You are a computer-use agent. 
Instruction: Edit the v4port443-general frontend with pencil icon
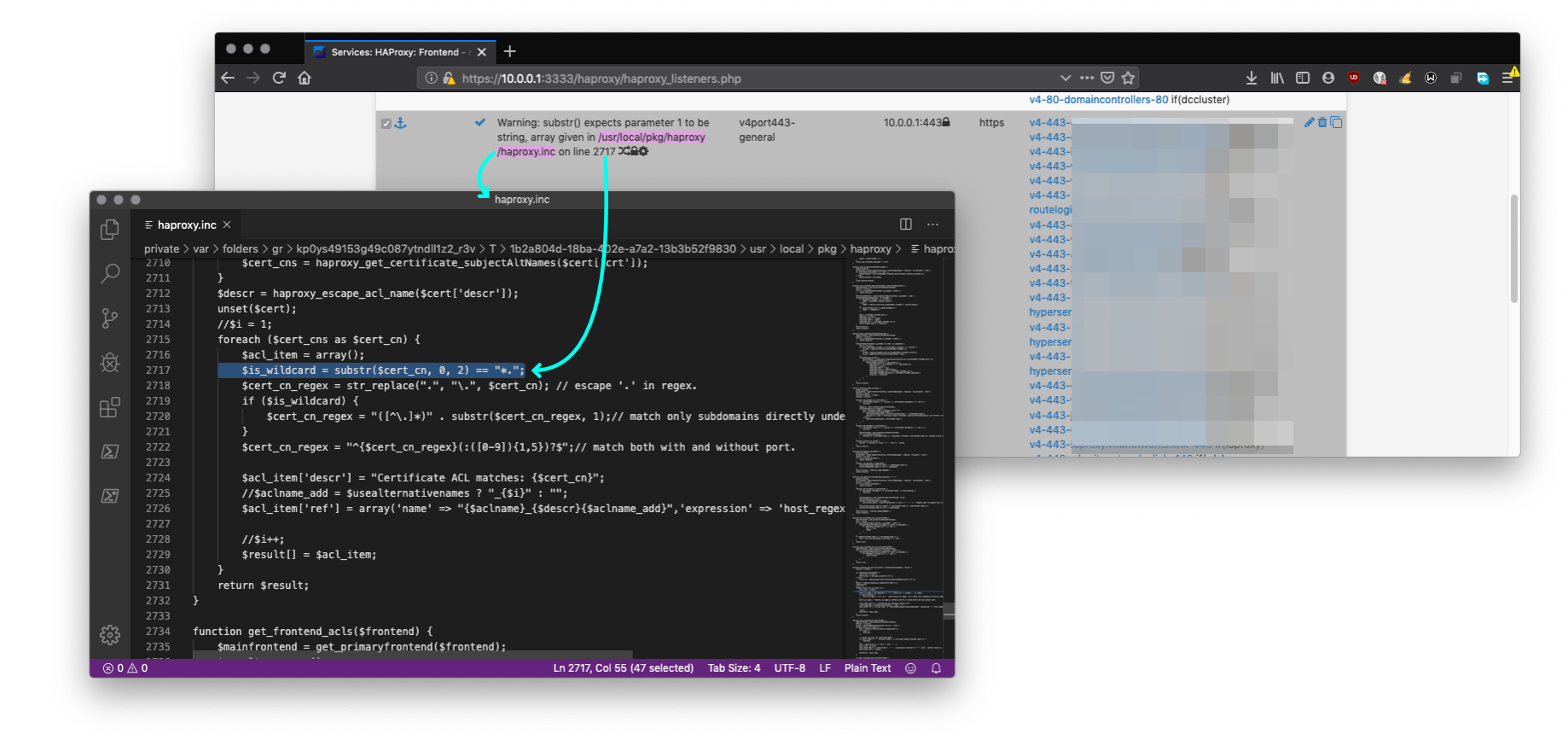(1310, 122)
